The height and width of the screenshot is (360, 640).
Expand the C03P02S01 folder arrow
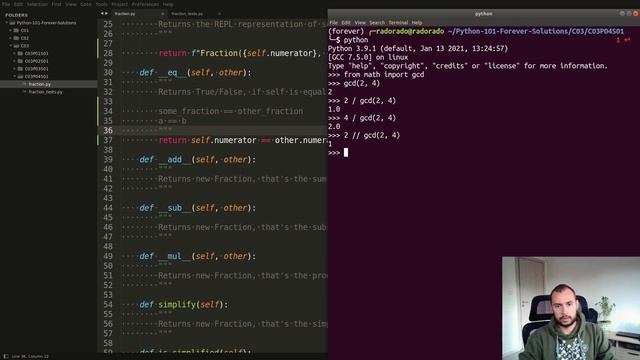[15, 61]
